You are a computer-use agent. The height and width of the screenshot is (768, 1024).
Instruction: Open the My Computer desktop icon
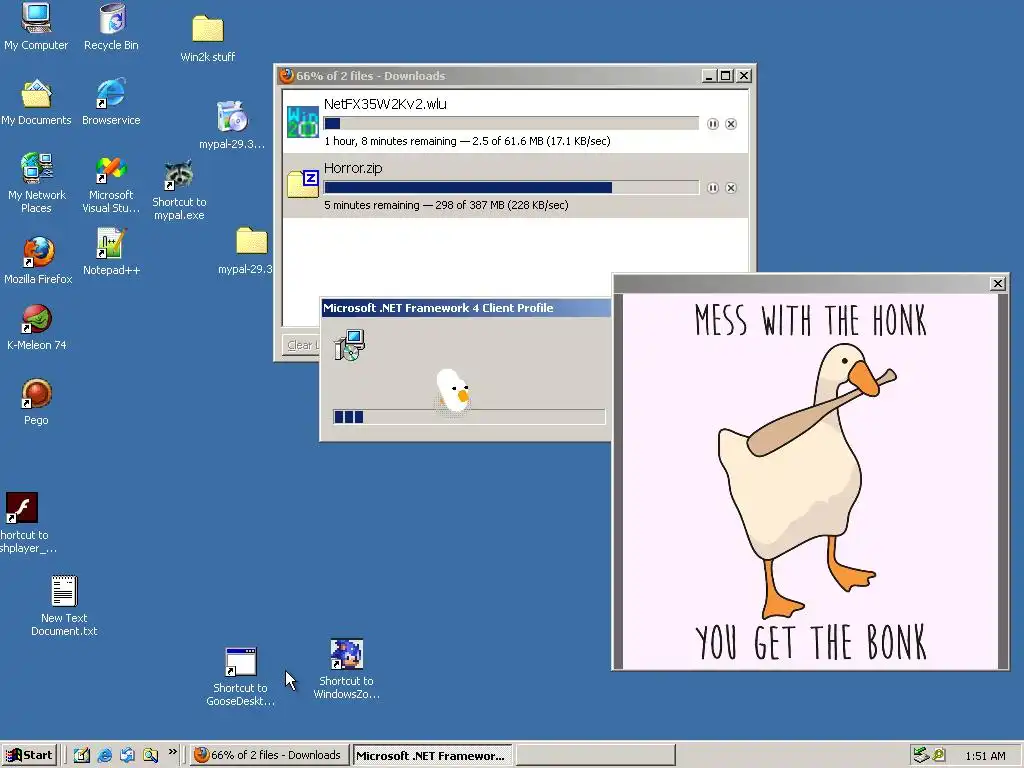pyautogui.click(x=36, y=18)
